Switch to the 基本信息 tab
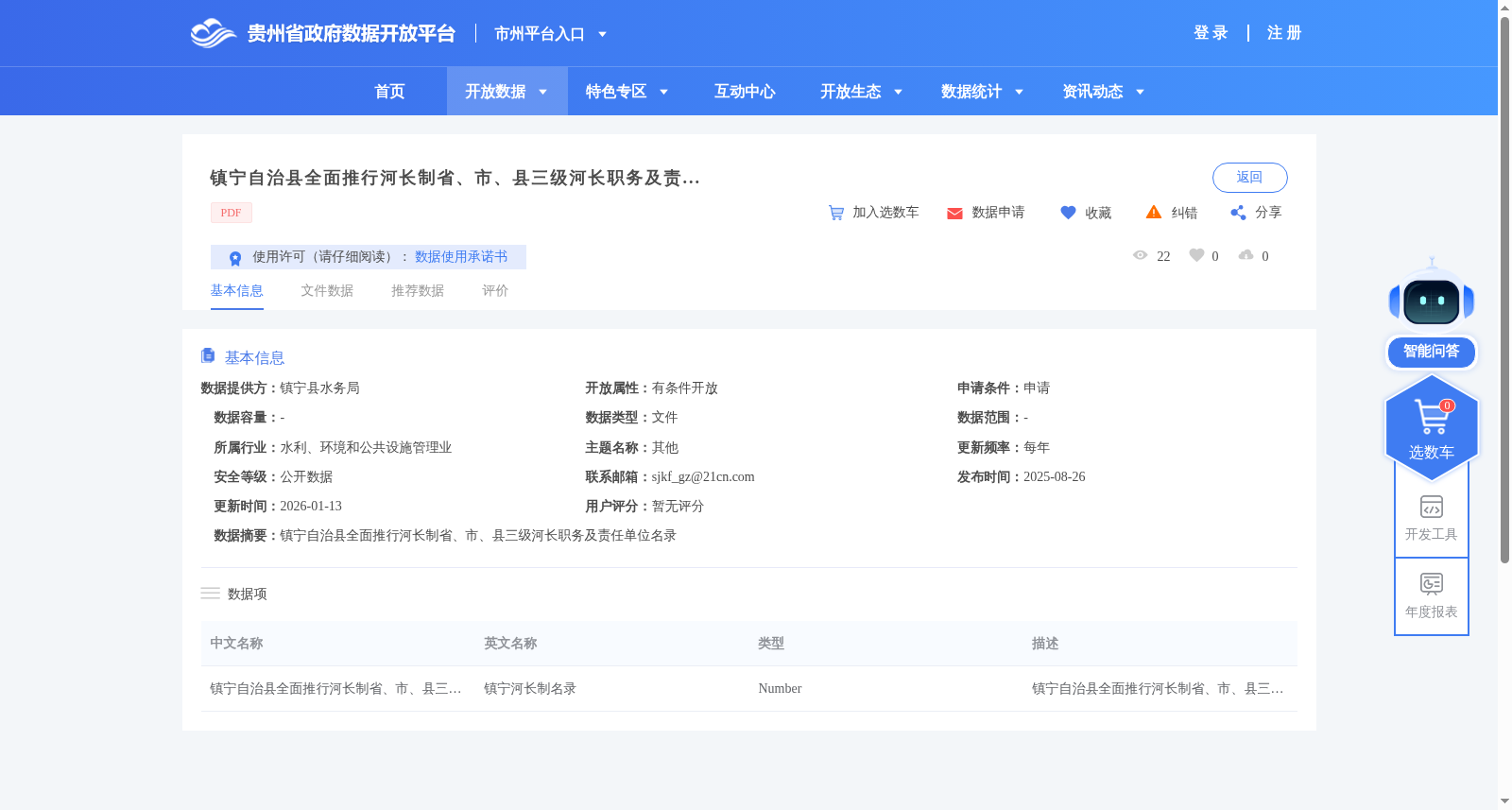 236,291
